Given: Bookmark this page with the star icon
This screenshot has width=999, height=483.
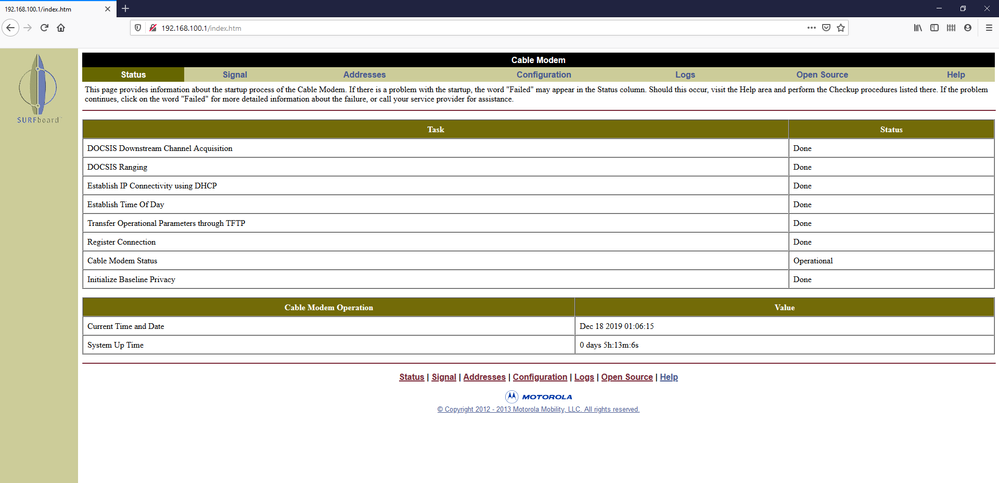Looking at the screenshot, I should 840,28.
